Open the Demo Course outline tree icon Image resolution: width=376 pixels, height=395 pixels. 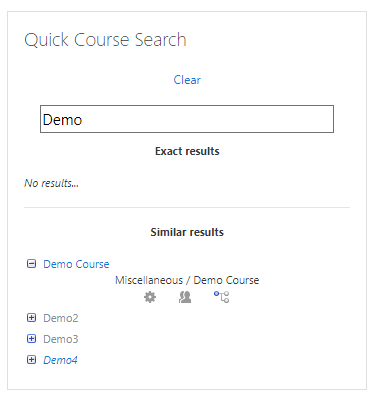tap(221, 297)
